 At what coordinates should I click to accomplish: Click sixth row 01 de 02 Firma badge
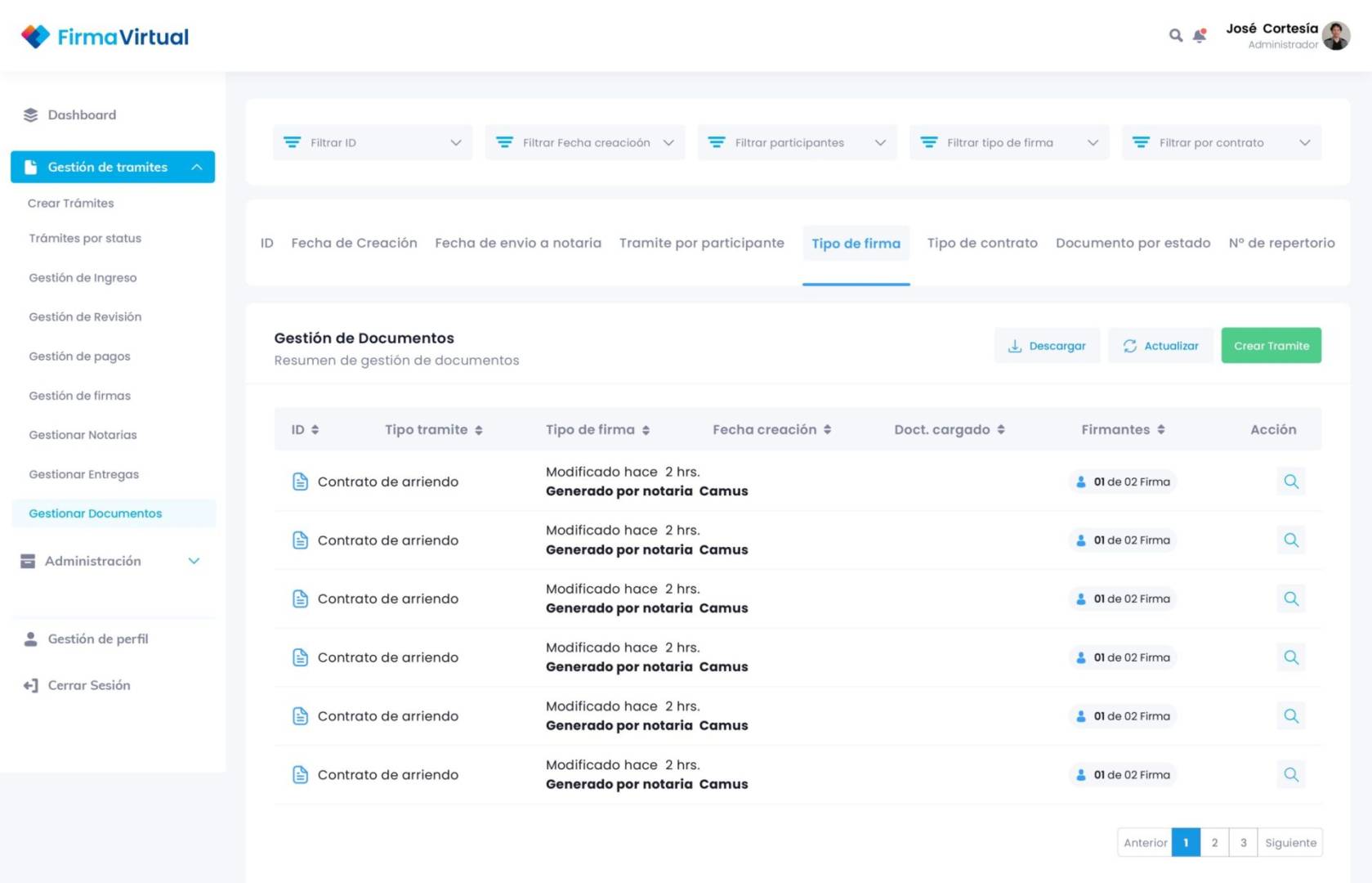point(1123,774)
